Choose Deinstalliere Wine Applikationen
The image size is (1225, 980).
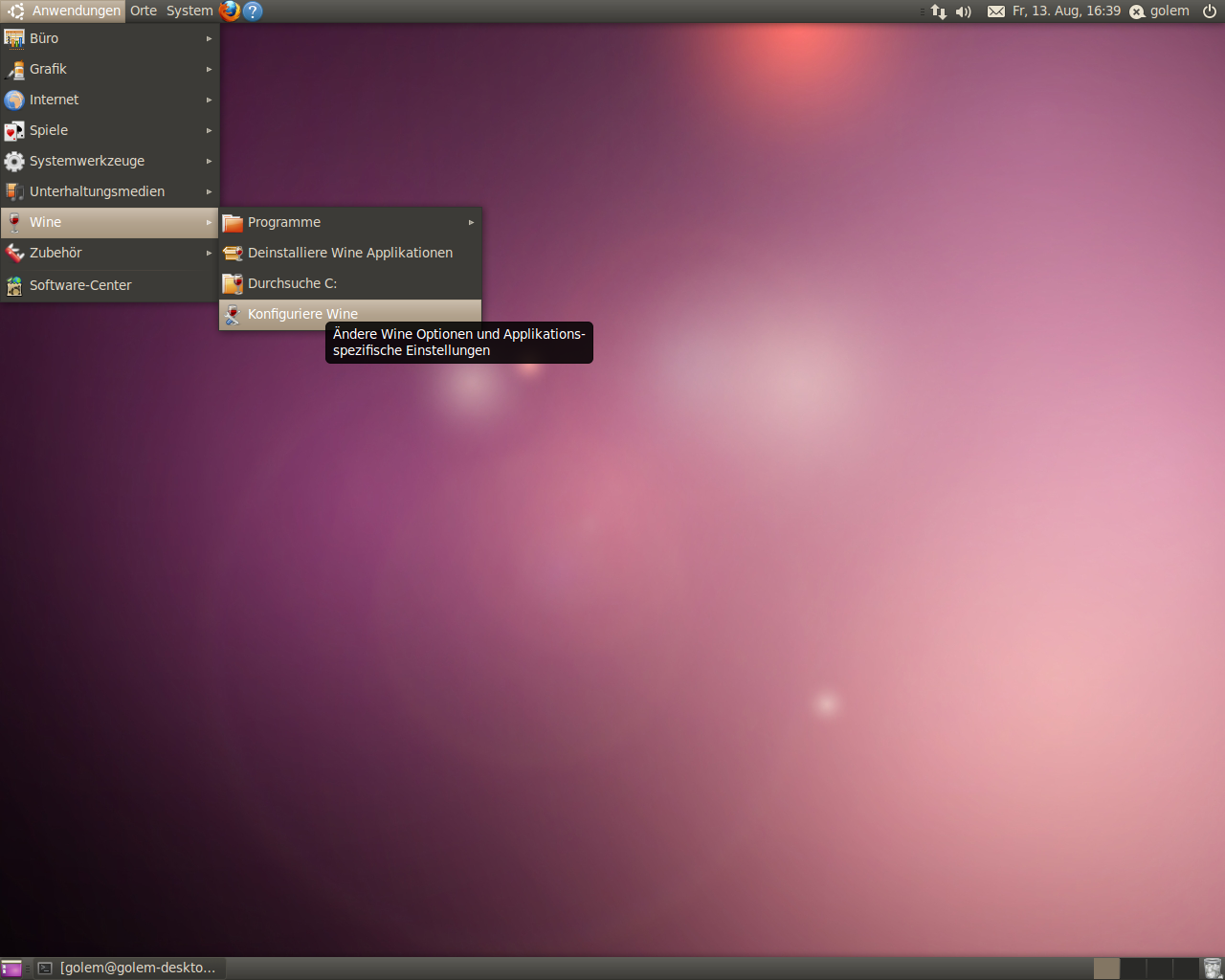tap(350, 253)
